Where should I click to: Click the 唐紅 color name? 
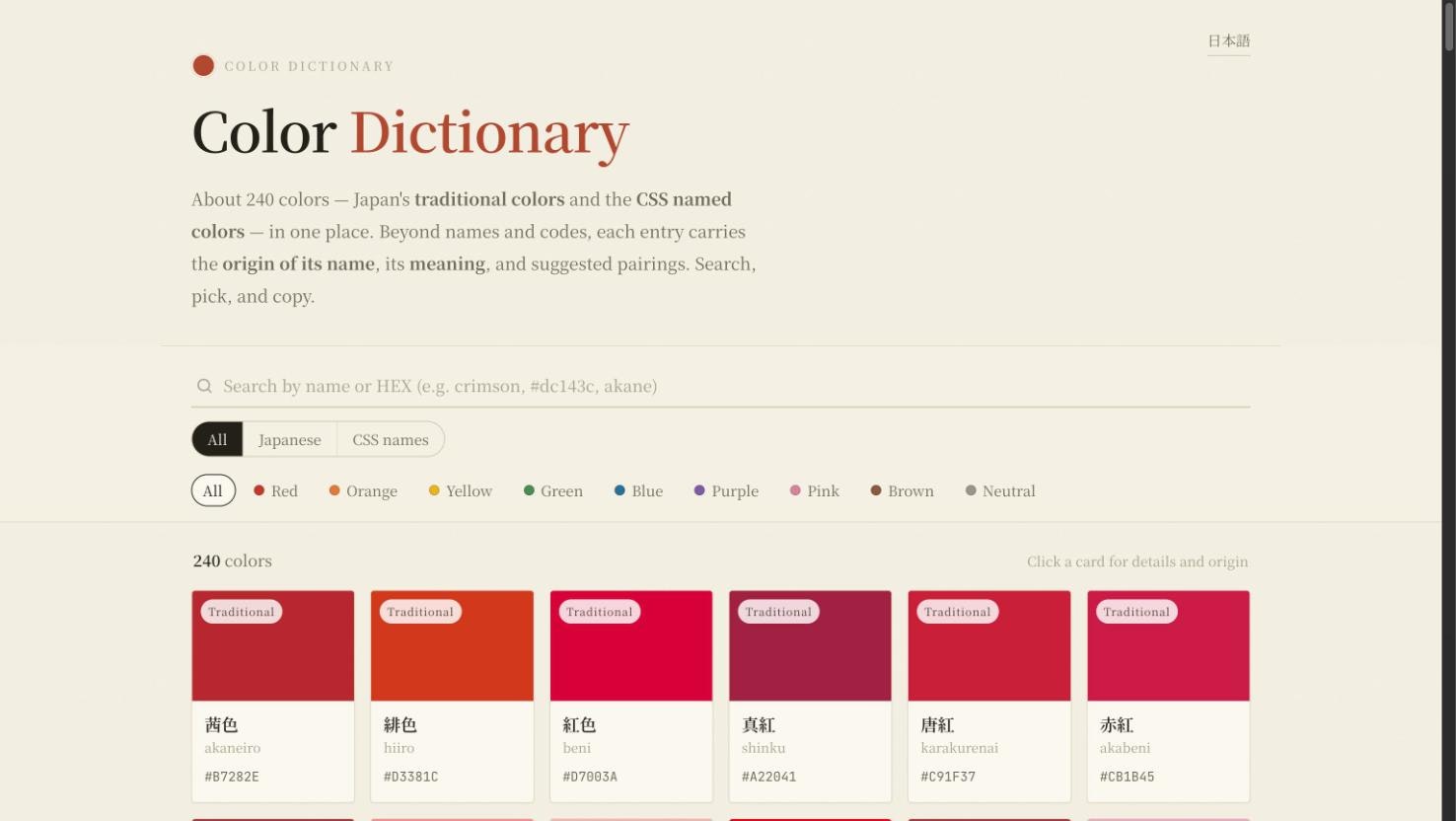click(938, 725)
